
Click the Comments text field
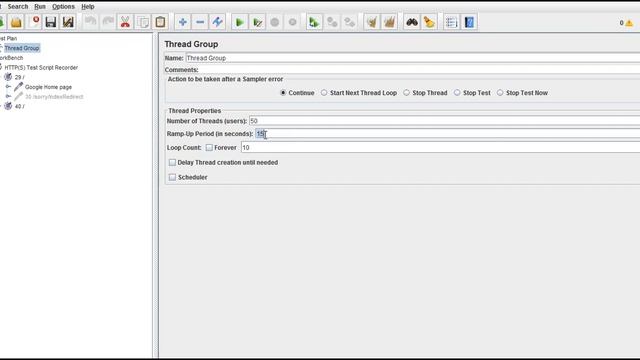[x=419, y=70]
